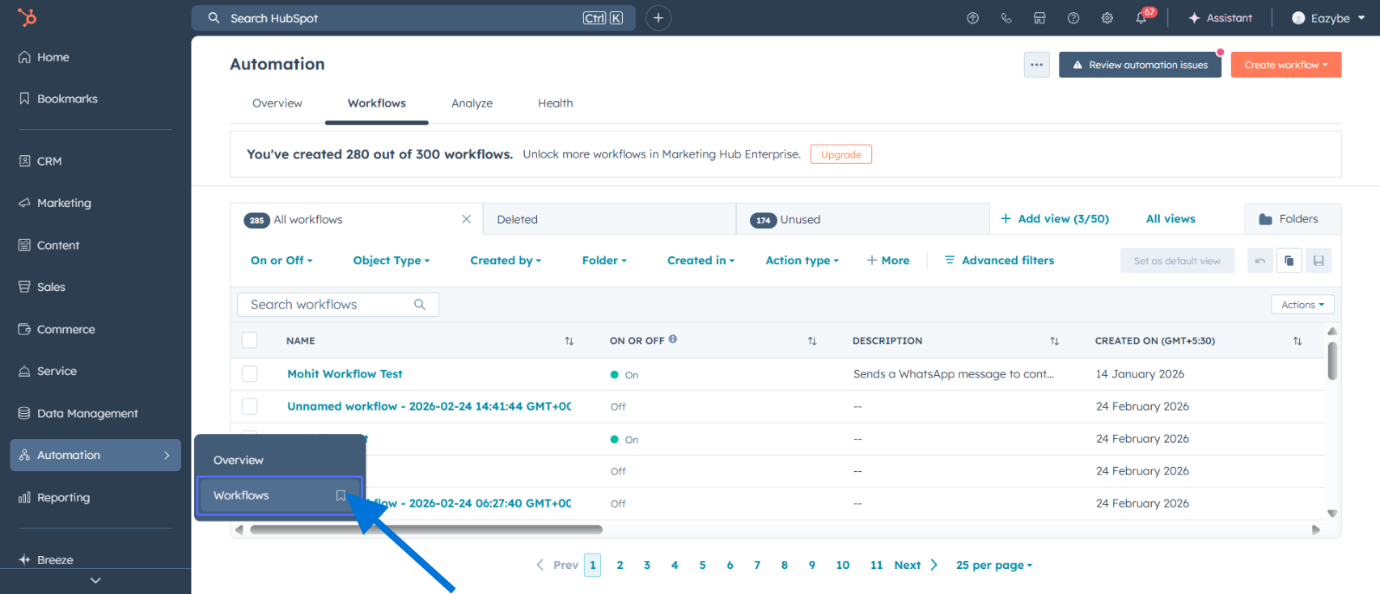
Task: Open the Object Type filter
Action: pyautogui.click(x=391, y=260)
